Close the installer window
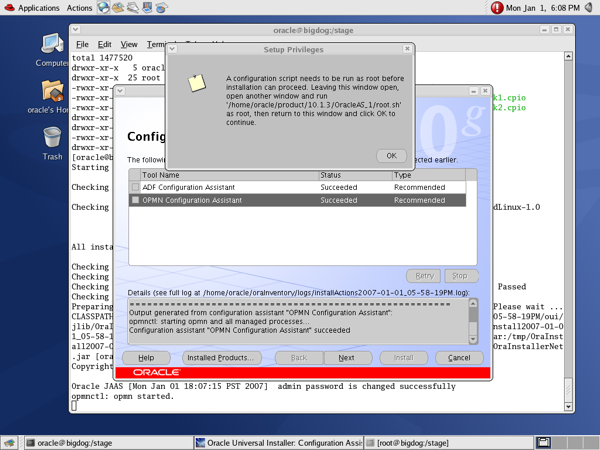This screenshot has width=600, height=450. 485,91
